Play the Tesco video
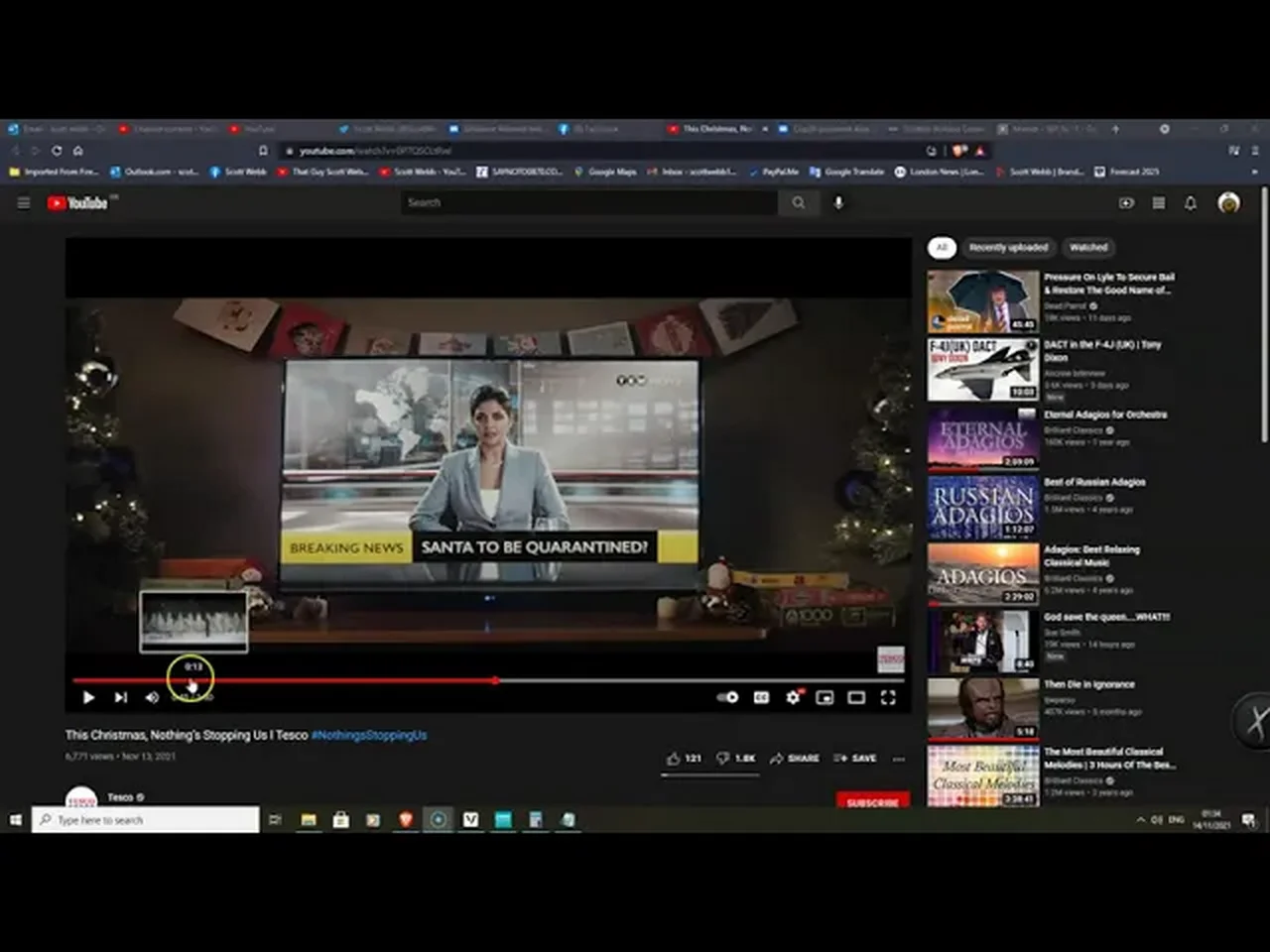This screenshot has width=1270, height=952. coord(88,698)
